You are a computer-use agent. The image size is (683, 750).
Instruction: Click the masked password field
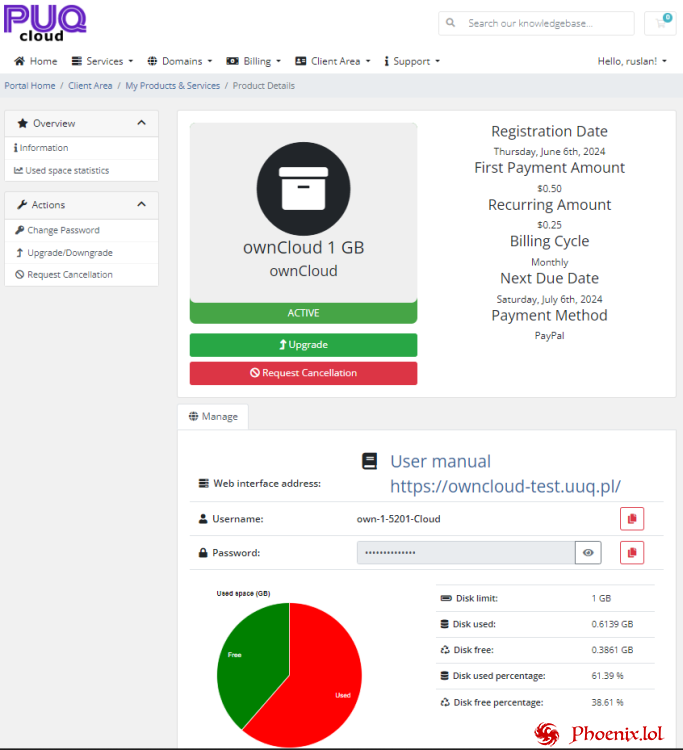pos(466,552)
